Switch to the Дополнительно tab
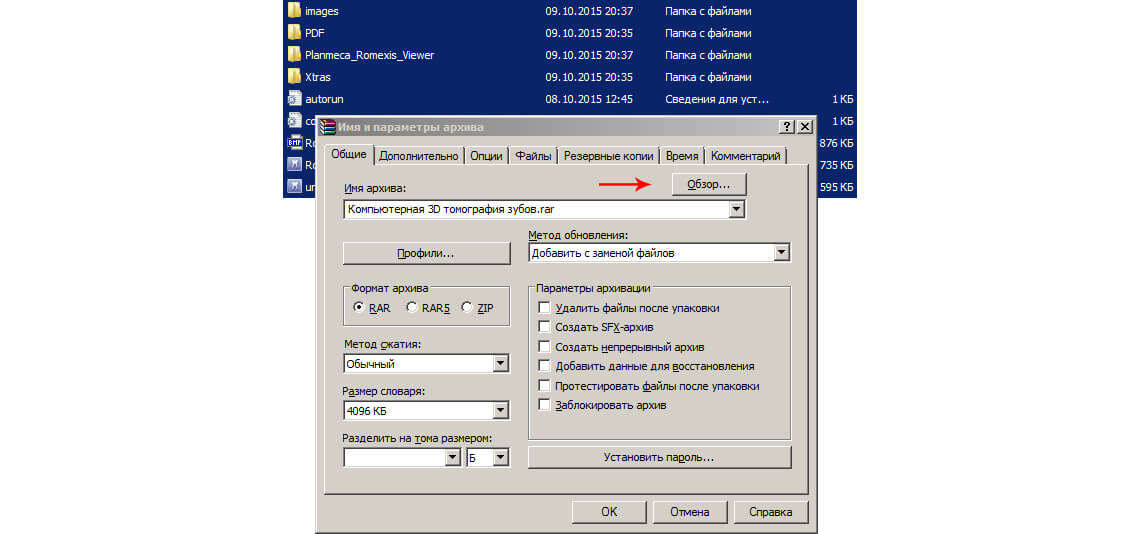 [419, 156]
